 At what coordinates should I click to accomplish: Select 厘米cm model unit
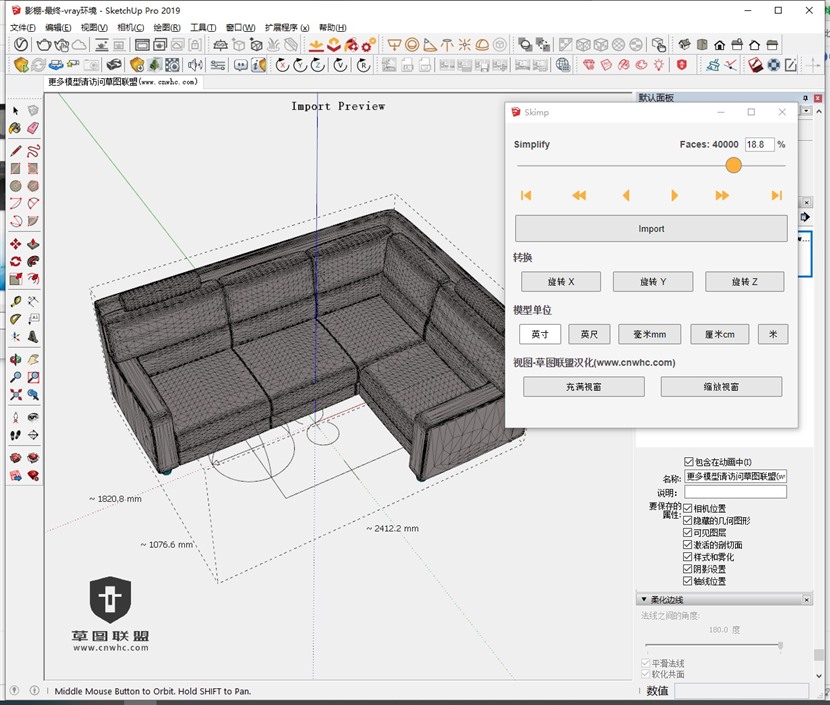click(719, 334)
